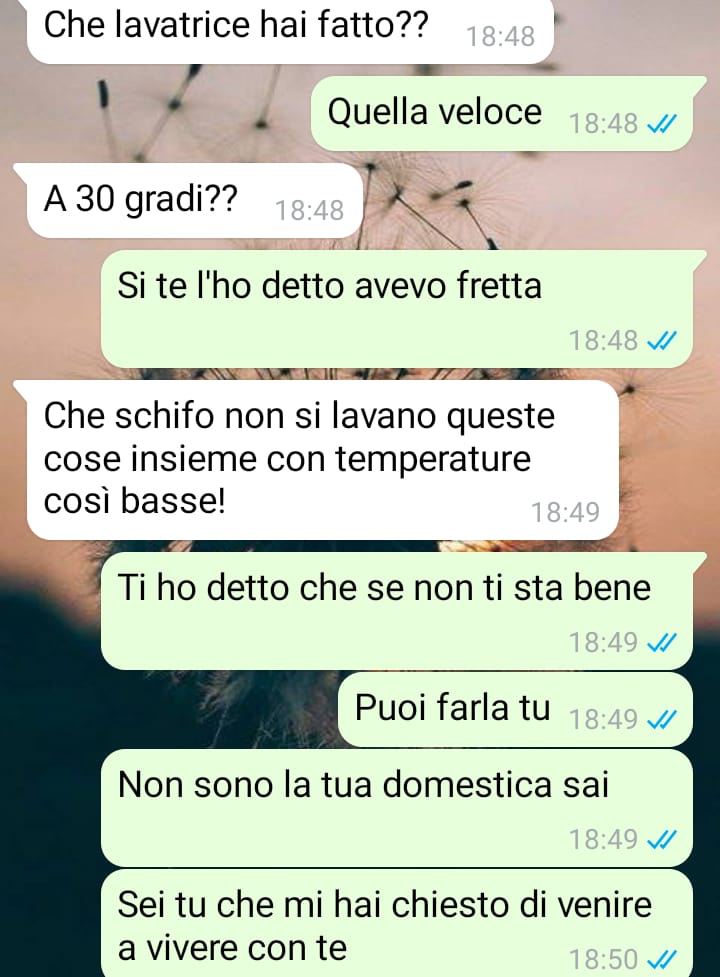This screenshot has width=720, height=977.
Task: Select "Sei tu che mi hai chiesto" message
Action: click(397, 923)
